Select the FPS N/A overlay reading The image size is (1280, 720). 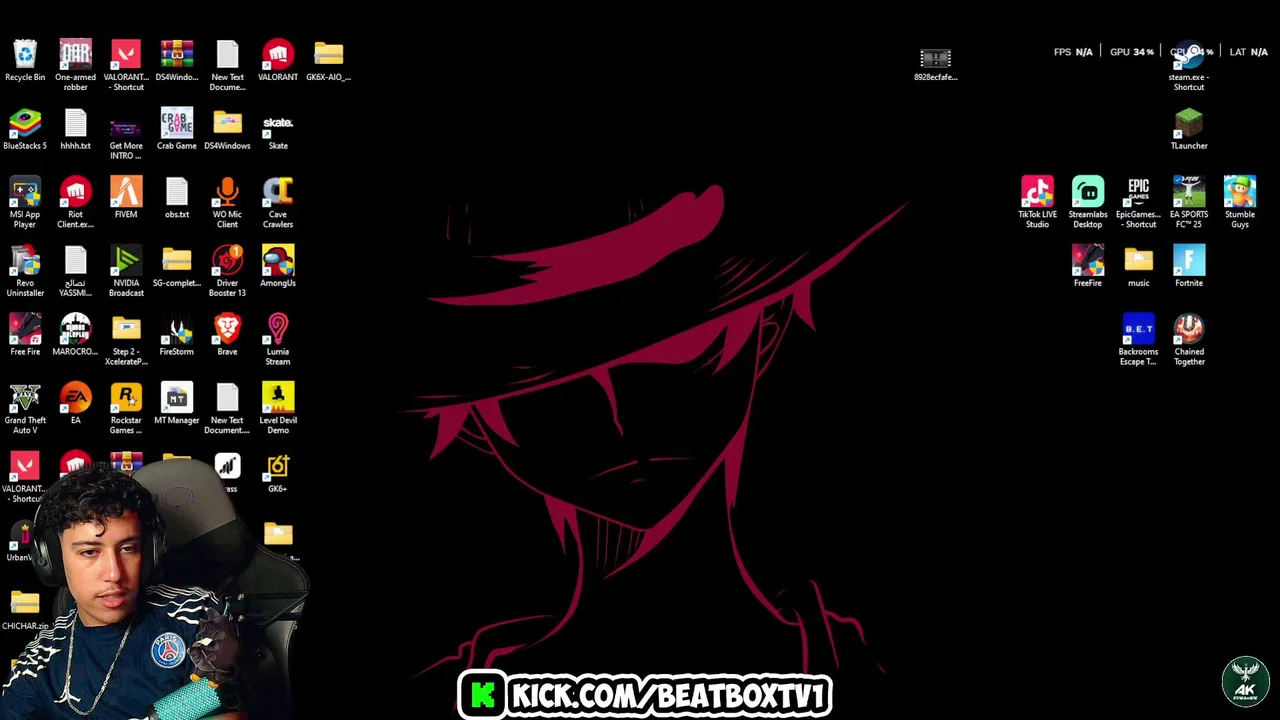click(x=1073, y=52)
